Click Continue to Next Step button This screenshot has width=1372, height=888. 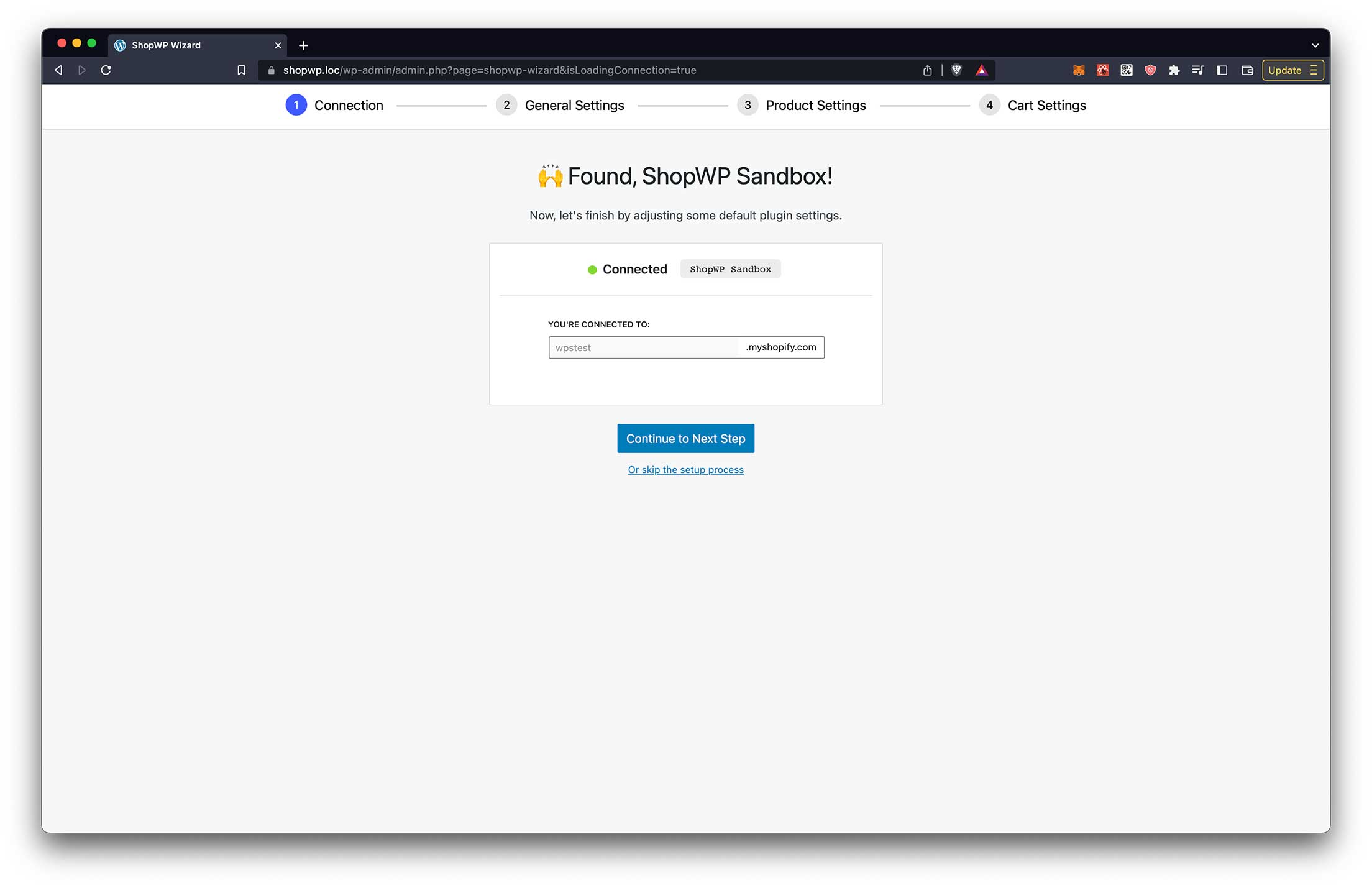(685, 438)
